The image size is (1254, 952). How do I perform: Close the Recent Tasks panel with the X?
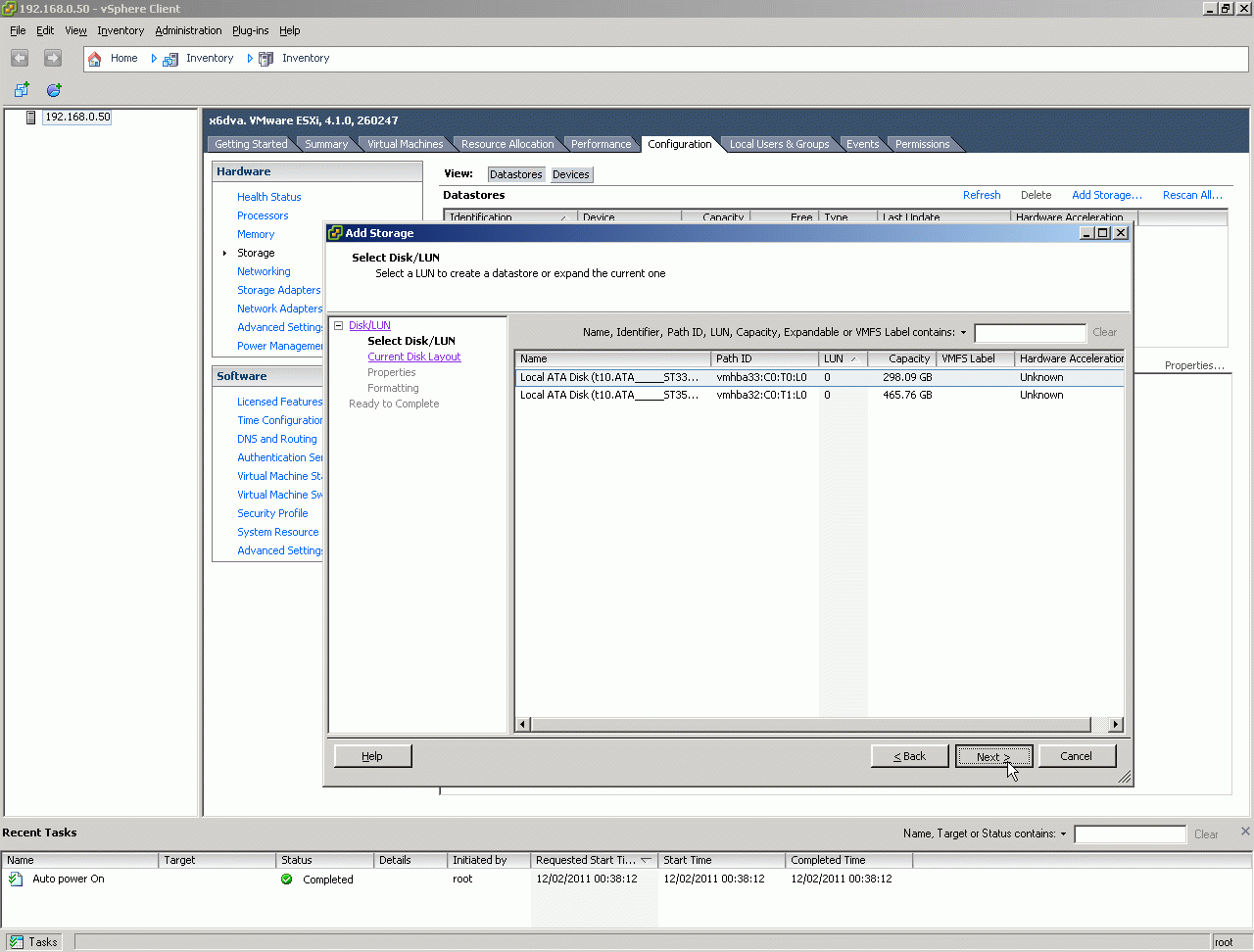[x=1245, y=832]
